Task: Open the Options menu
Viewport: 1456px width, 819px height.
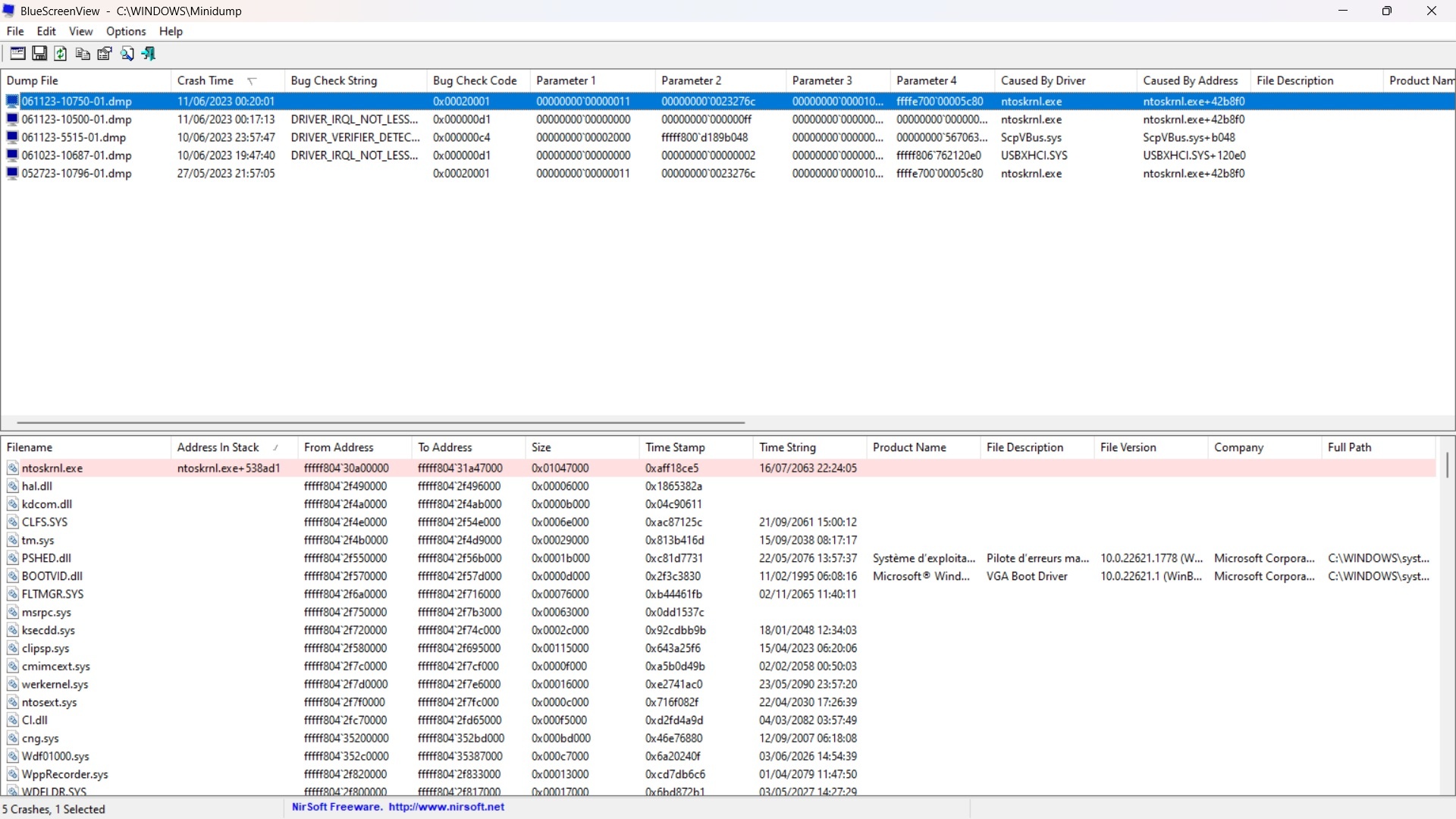Action: tap(126, 31)
